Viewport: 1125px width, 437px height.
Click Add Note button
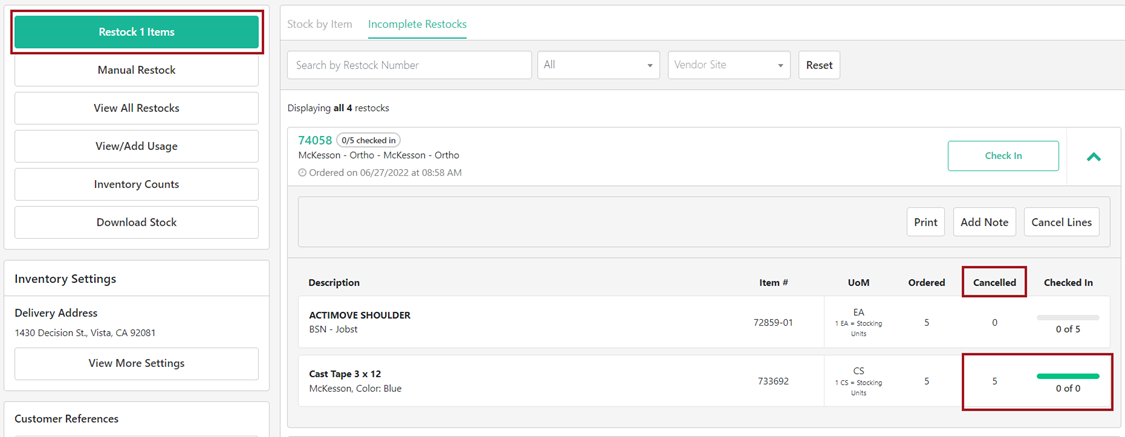click(x=984, y=222)
